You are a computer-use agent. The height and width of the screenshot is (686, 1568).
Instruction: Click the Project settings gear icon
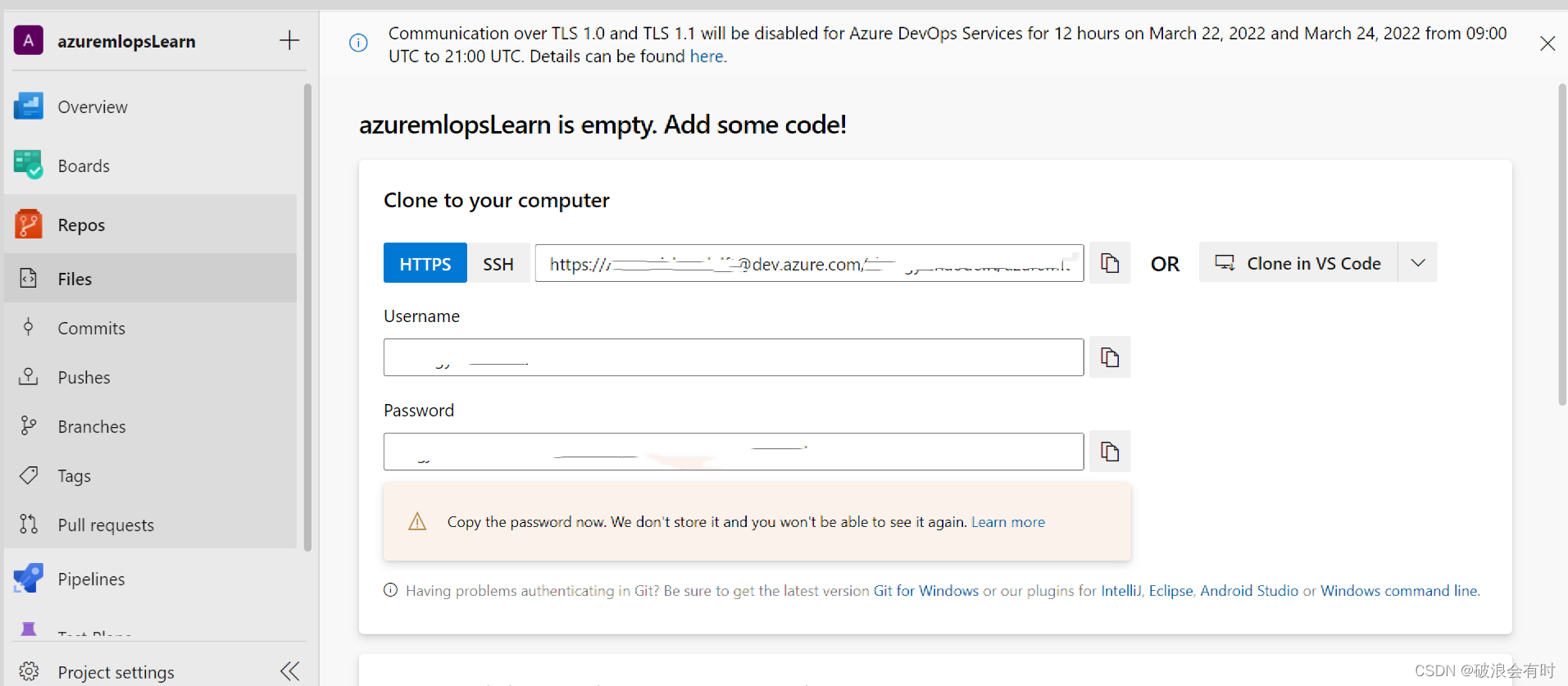(29, 672)
